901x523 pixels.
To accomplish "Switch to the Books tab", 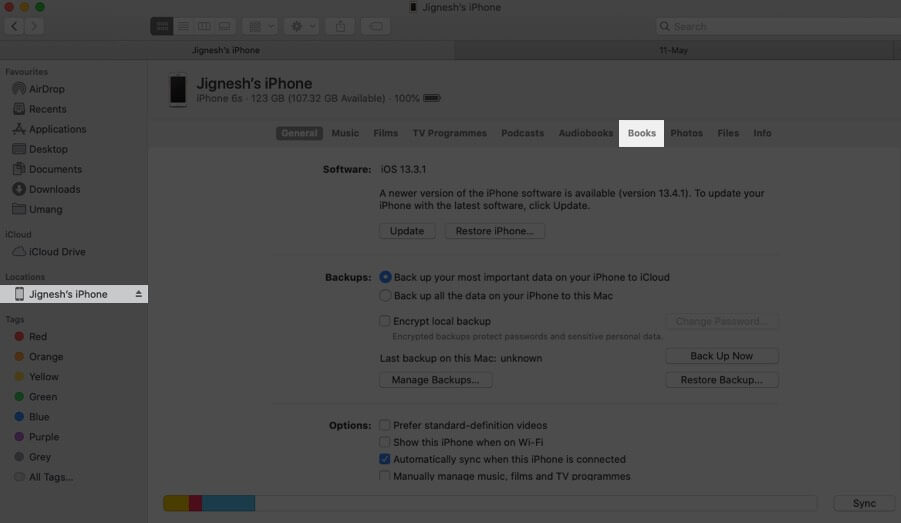I will tap(641, 133).
